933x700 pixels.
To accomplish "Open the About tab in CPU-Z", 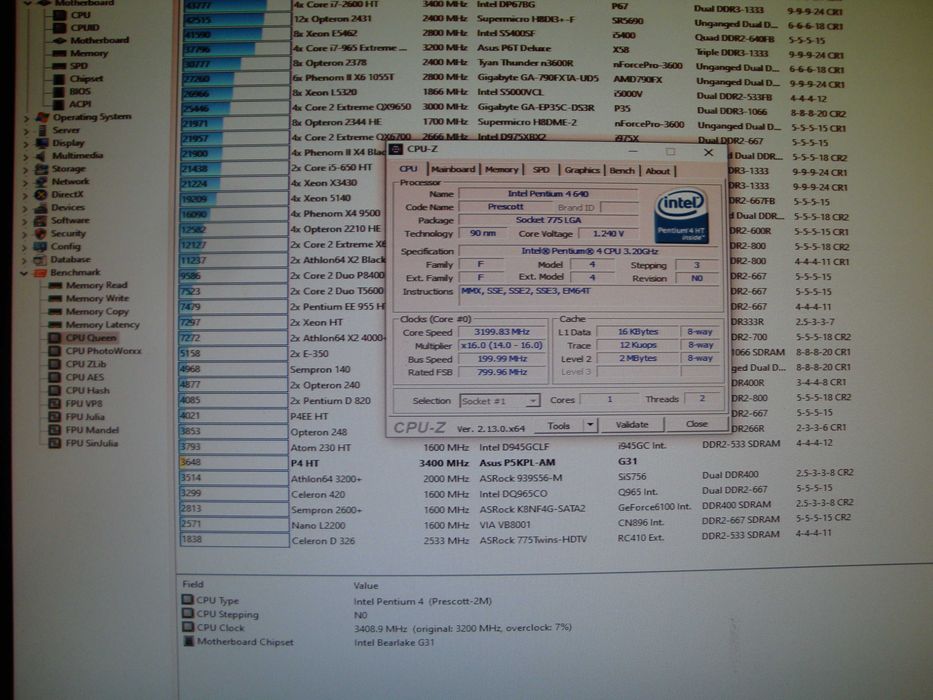I will click(658, 171).
